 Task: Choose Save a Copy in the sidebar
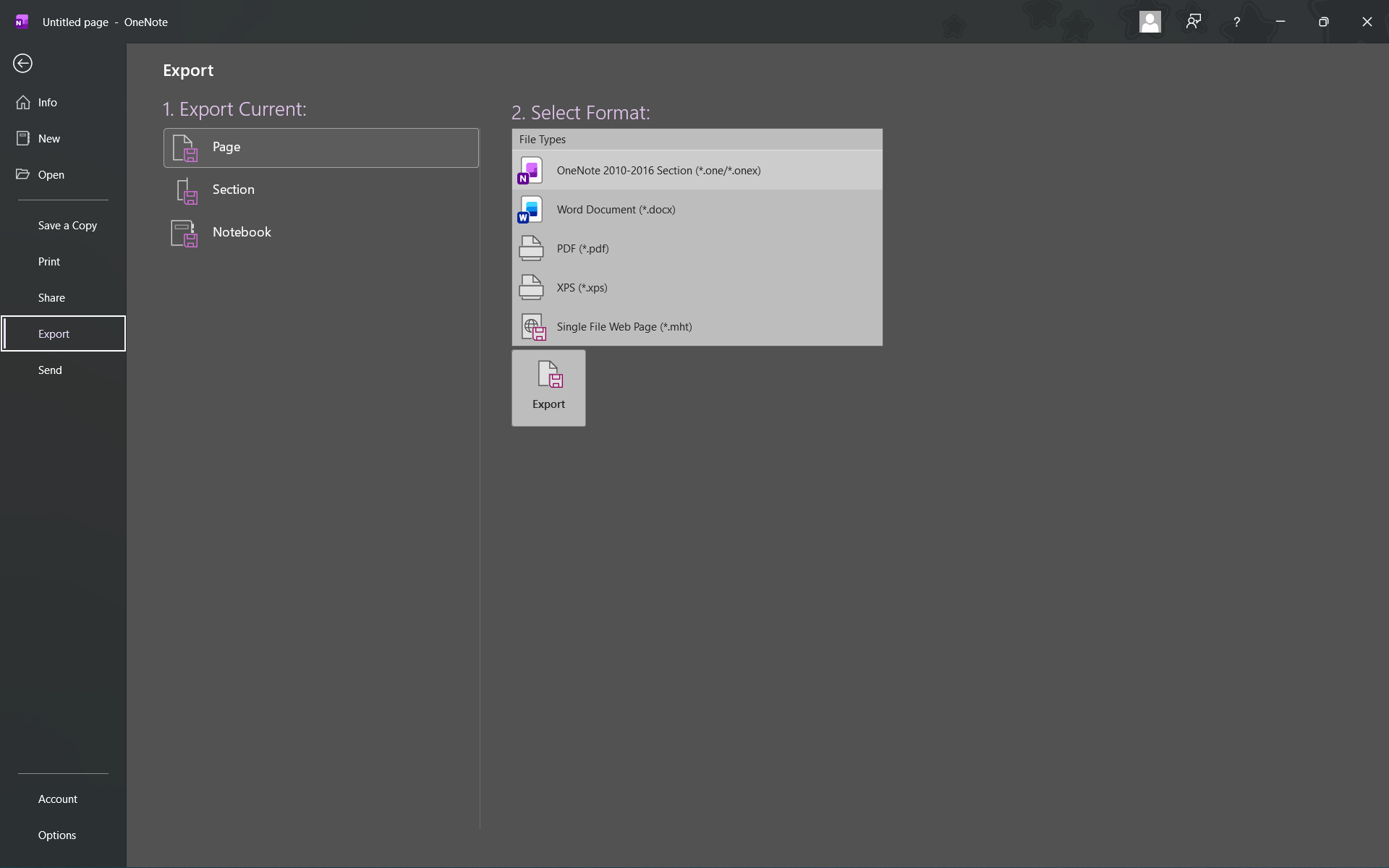pos(63,225)
